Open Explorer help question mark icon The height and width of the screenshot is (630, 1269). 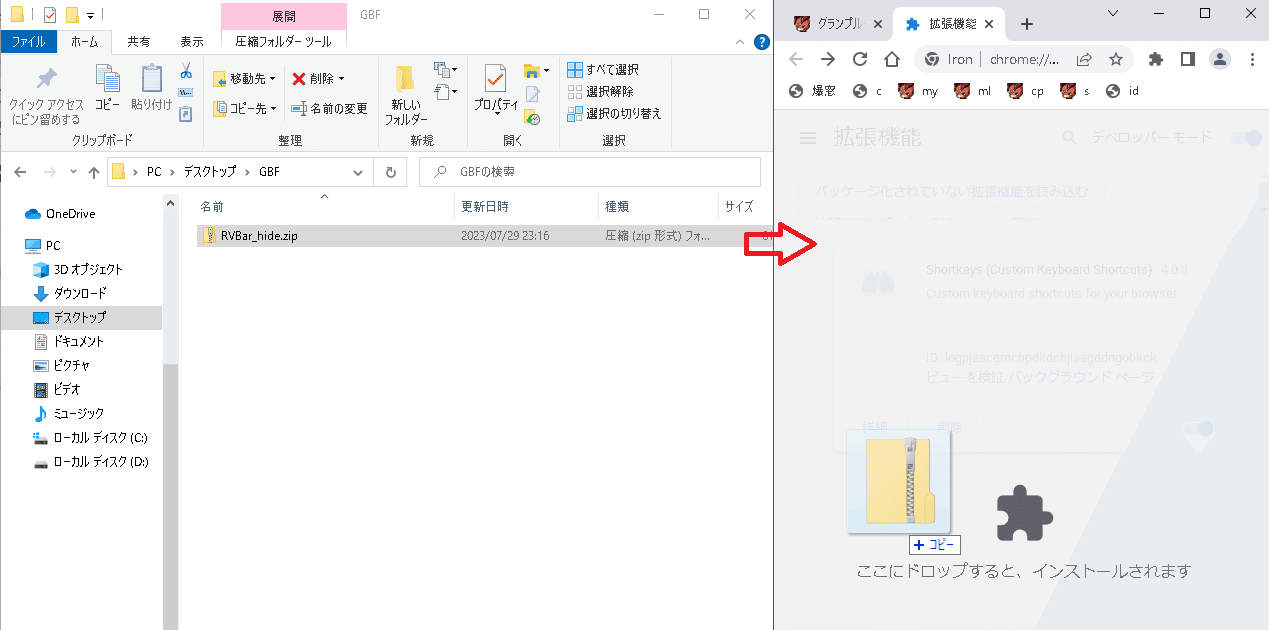pyautogui.click(x=763, y=42)
